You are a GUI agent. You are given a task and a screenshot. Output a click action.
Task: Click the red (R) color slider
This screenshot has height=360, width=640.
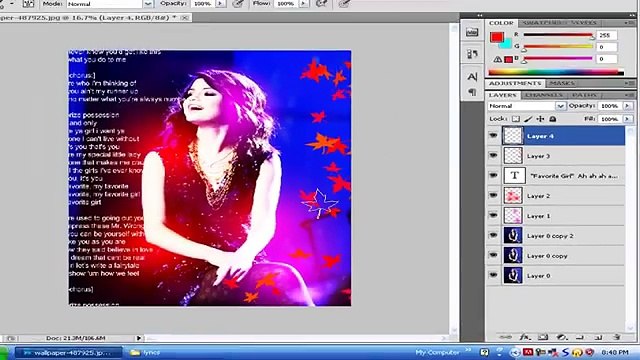coord(558,35)
